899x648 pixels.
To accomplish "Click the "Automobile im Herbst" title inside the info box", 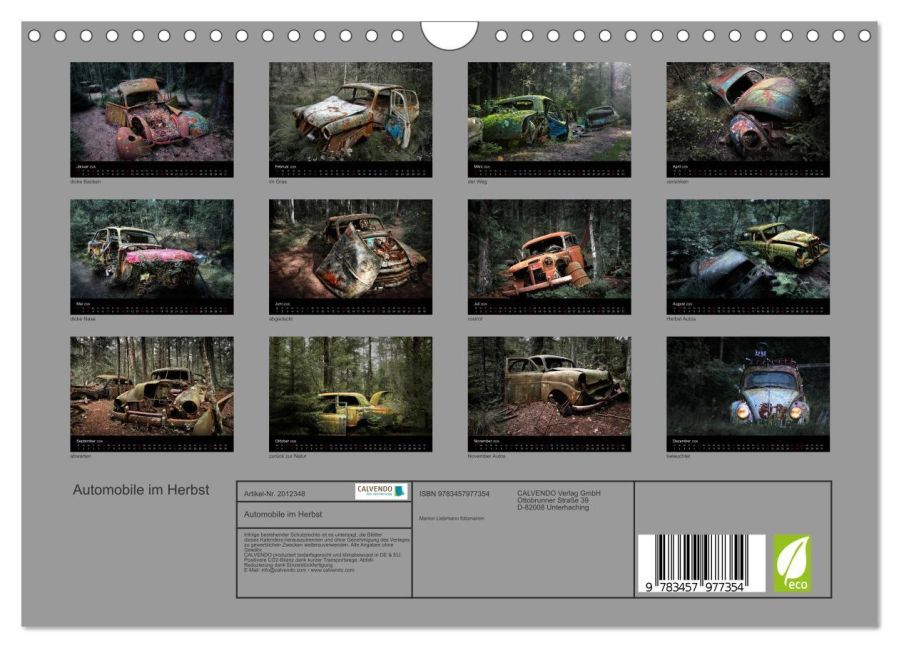I will click(x=283, y=514).
